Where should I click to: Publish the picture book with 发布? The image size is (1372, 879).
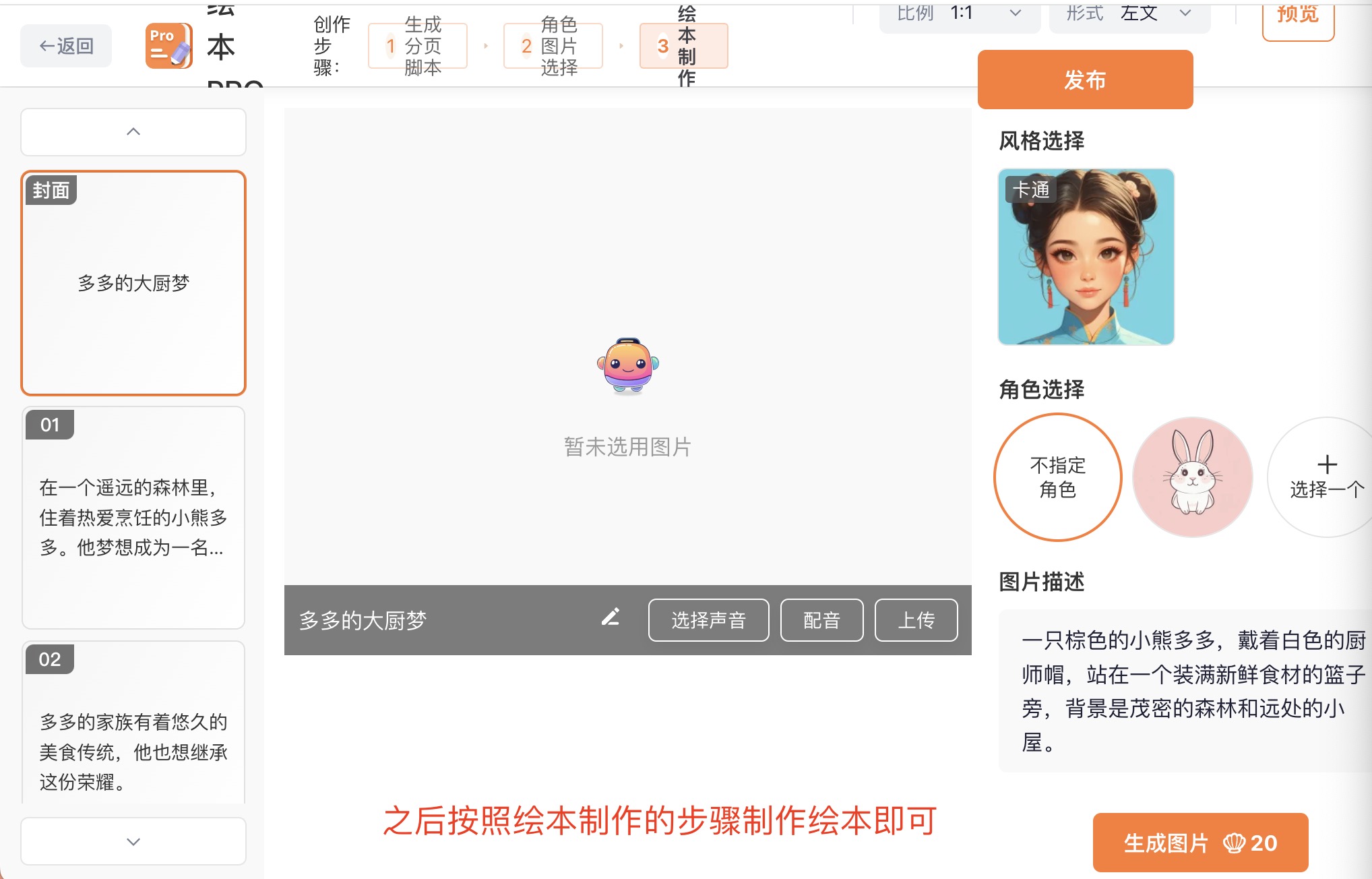click(1085, 80)
